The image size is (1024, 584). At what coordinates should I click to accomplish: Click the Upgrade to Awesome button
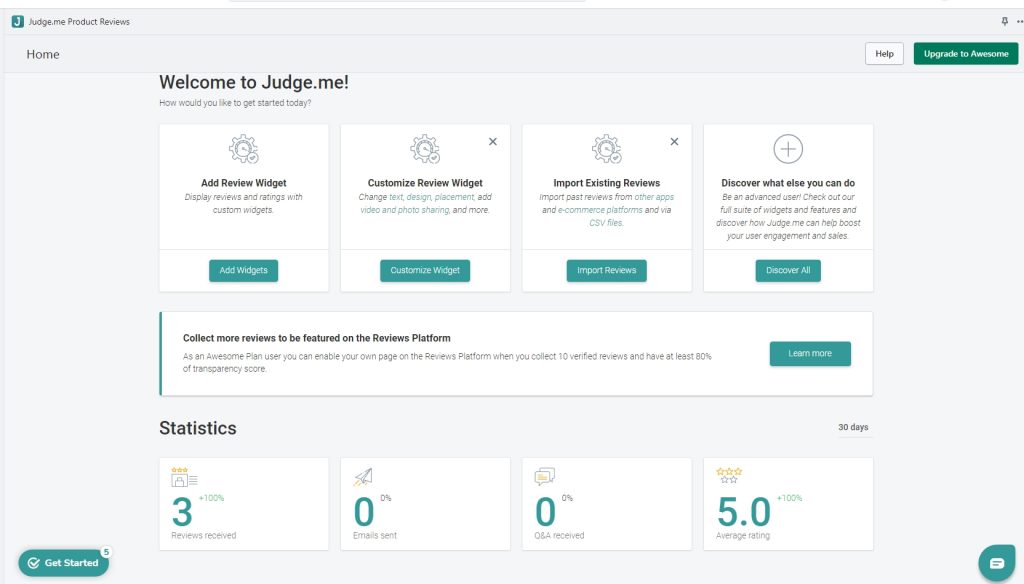[966, 54]
